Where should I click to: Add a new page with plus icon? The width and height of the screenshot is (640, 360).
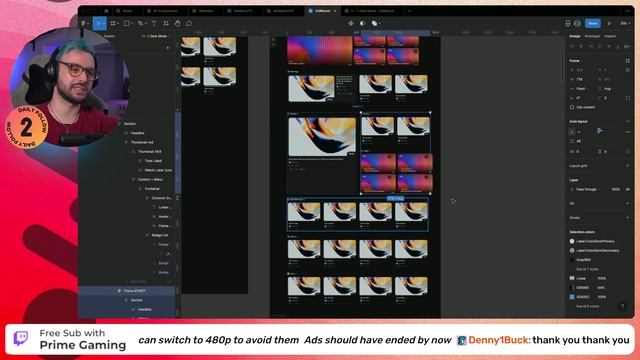168,48
